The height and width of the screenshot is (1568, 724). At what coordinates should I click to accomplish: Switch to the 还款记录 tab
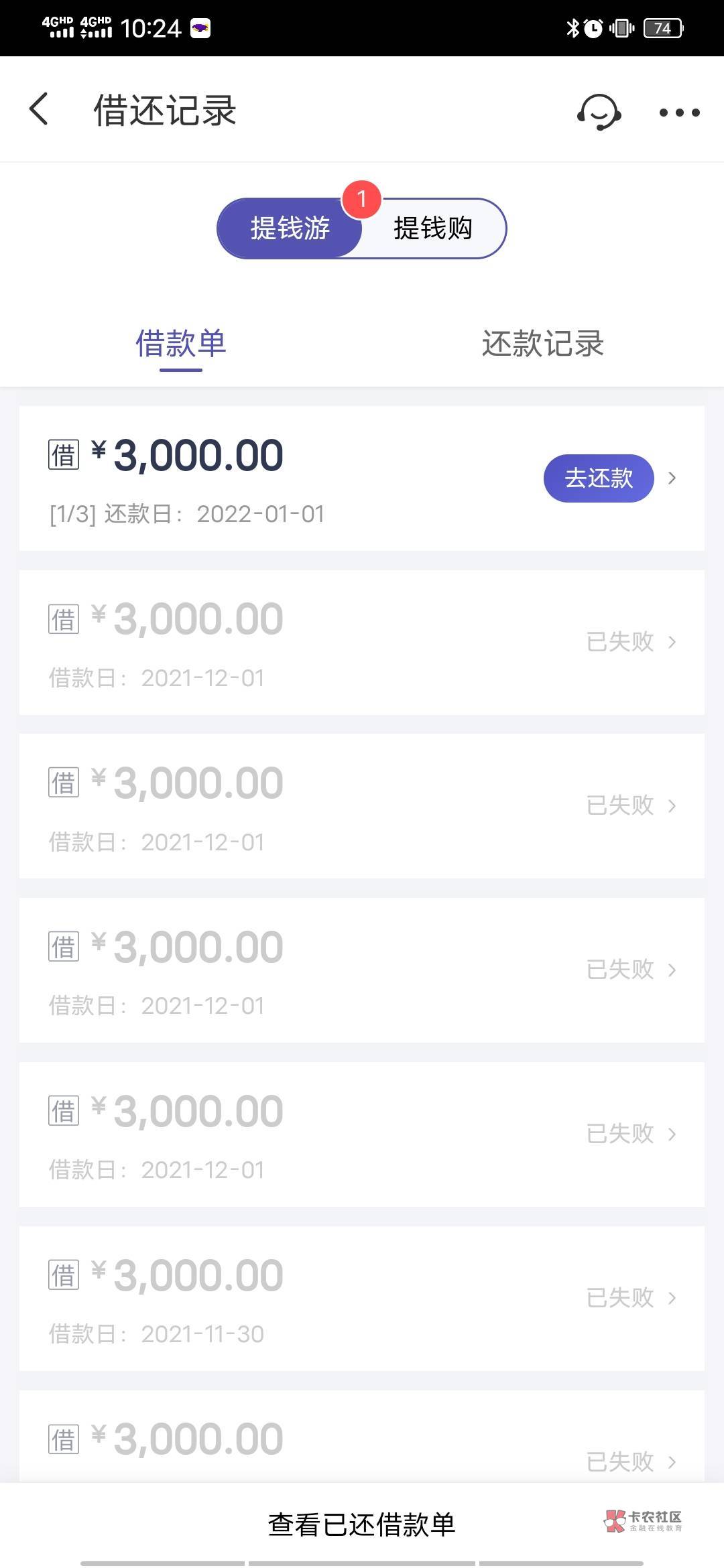542,344
